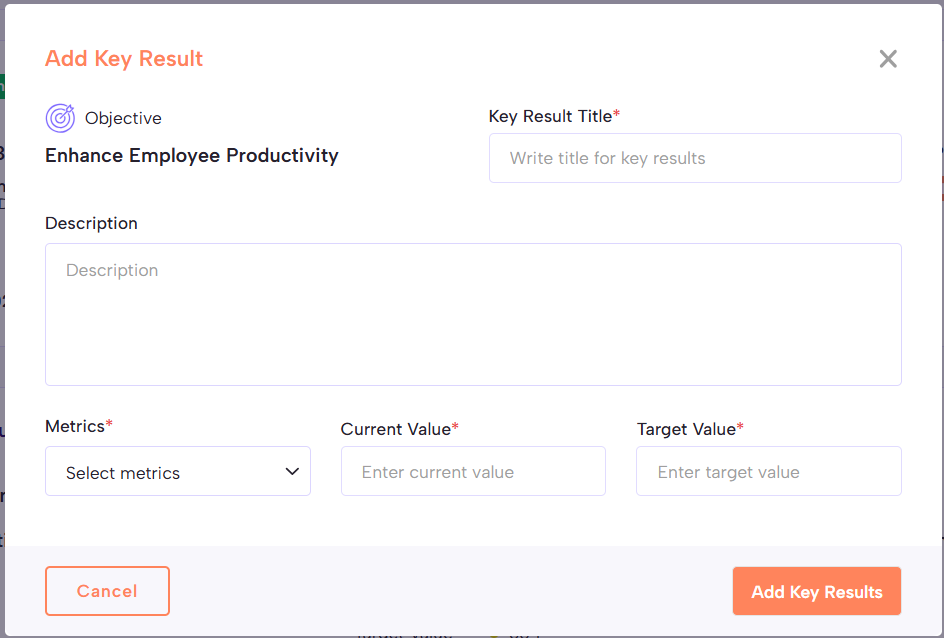Image resolution: width=944 pixels, height=638 pixels.
Task: Click the Objective target icon
Action: point(60,118)
